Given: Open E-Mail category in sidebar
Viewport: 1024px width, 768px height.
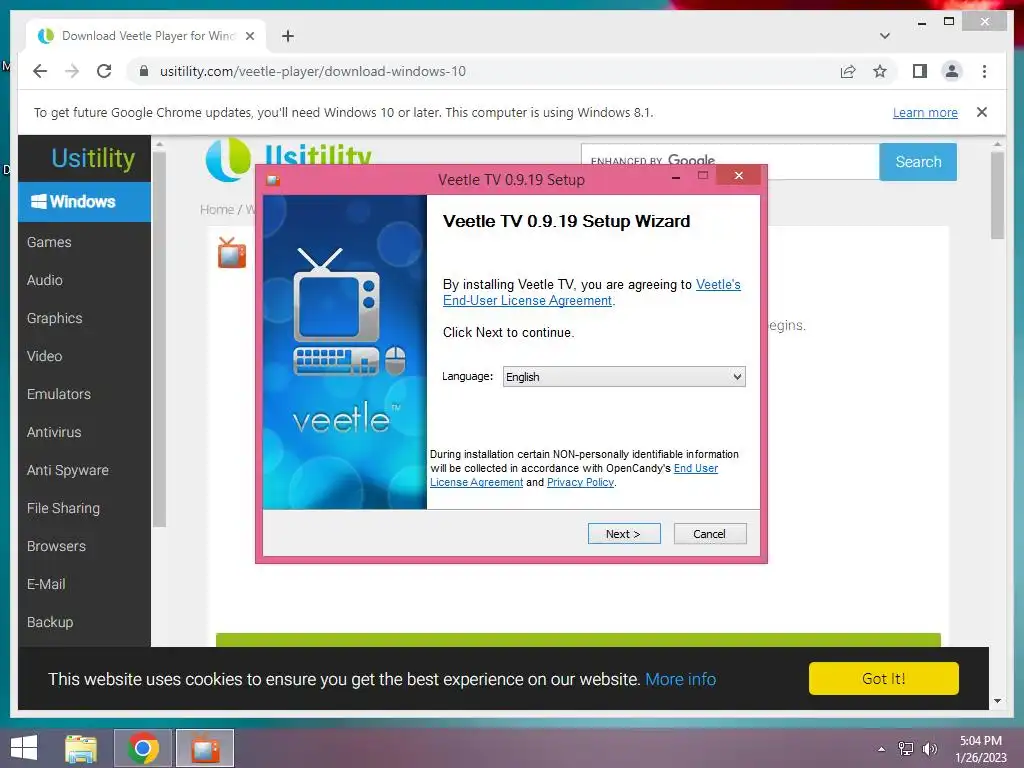Looking at the screenshot, I should coord(46,584).
